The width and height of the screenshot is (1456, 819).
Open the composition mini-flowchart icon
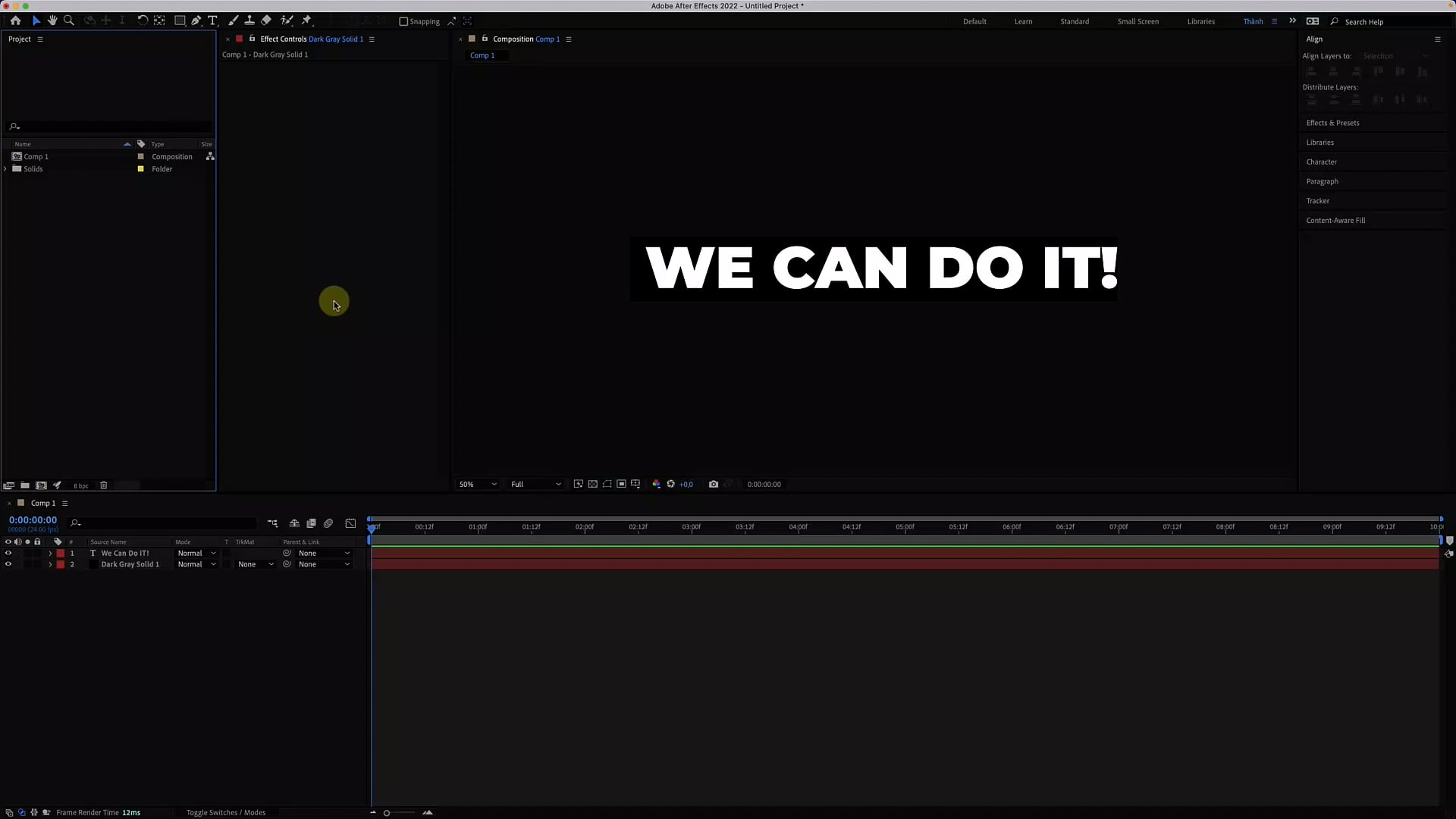point(272,523)
